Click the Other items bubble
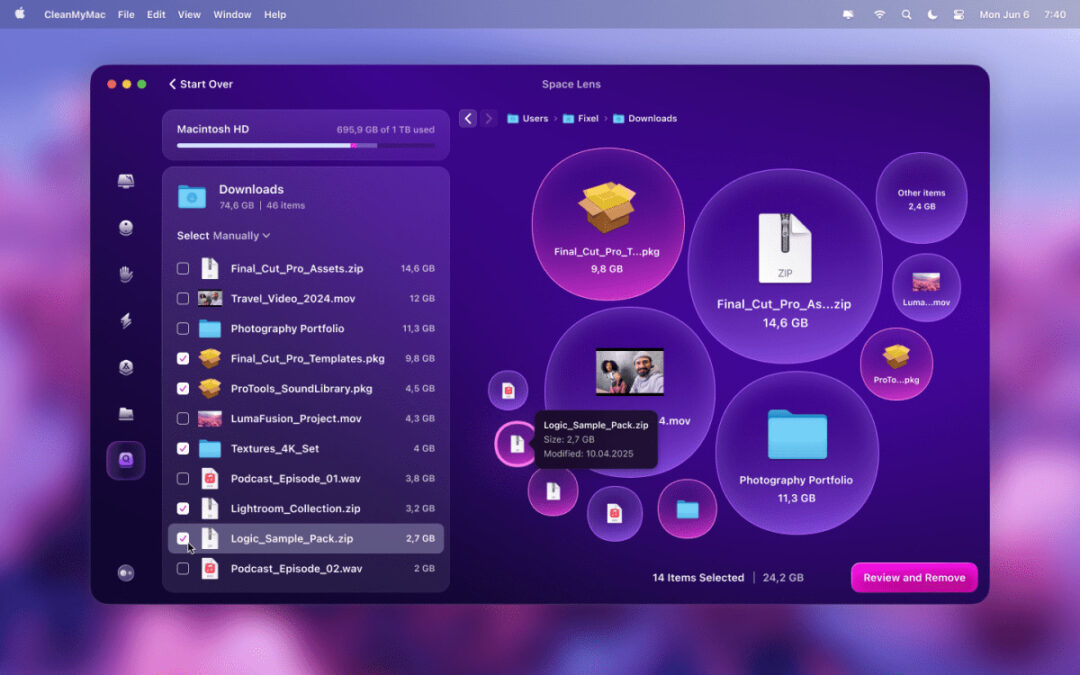1080x675 pixels. [x=921, y=198]
